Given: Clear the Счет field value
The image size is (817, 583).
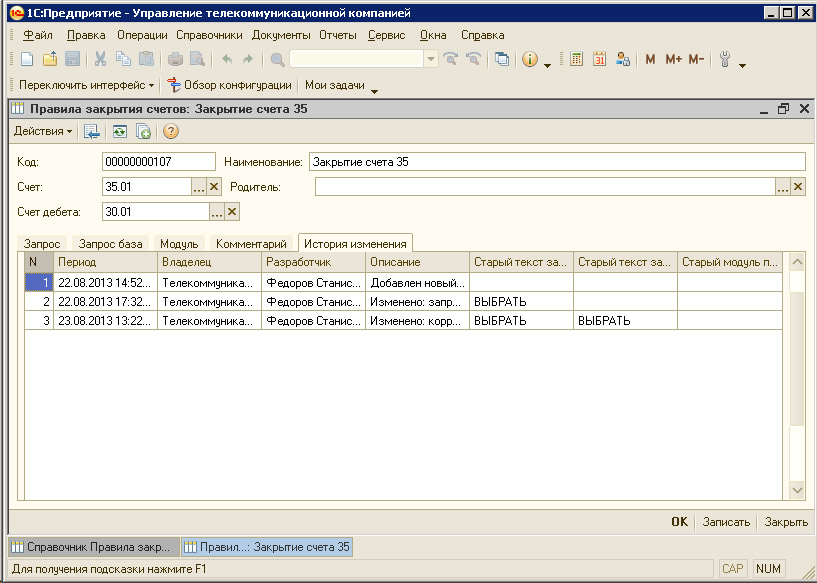Looking at the screenshot, I should pyautogui.click(x=214, y=187).
